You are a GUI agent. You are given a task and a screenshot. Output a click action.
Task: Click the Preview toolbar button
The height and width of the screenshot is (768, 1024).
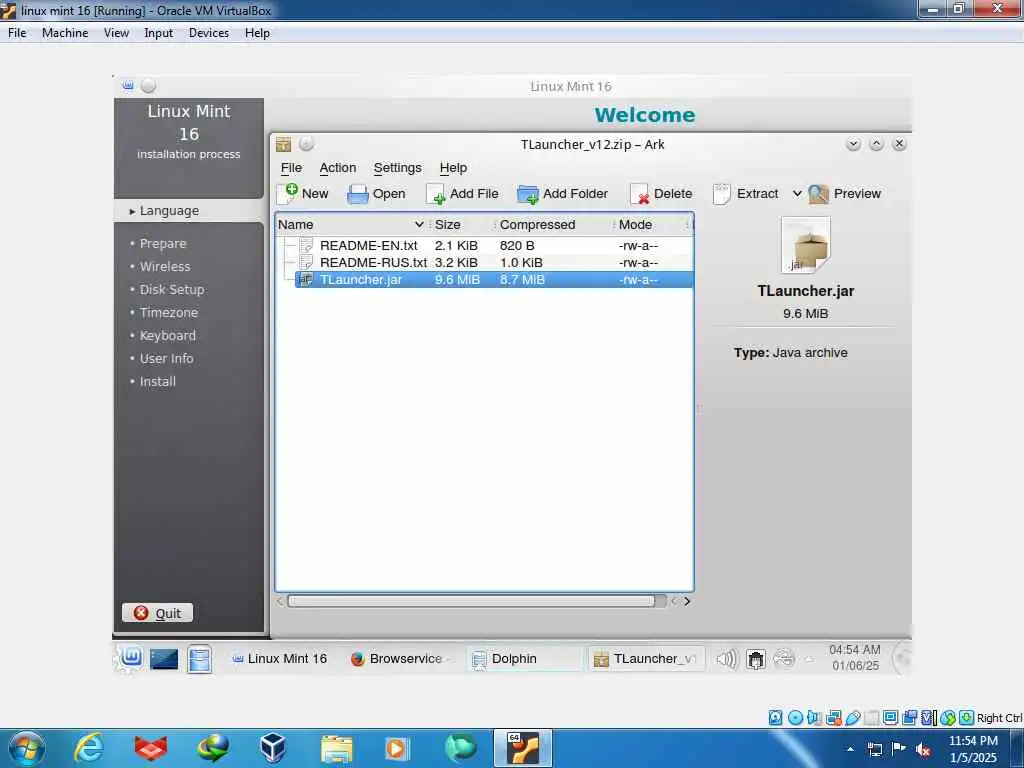[x=845, y=194]
